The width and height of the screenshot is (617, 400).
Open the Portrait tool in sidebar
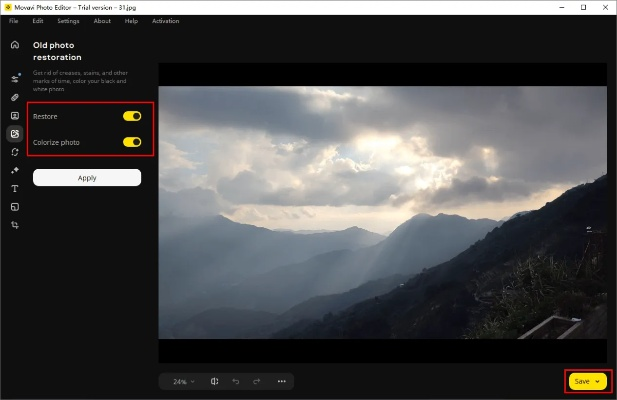click(15, 115)
